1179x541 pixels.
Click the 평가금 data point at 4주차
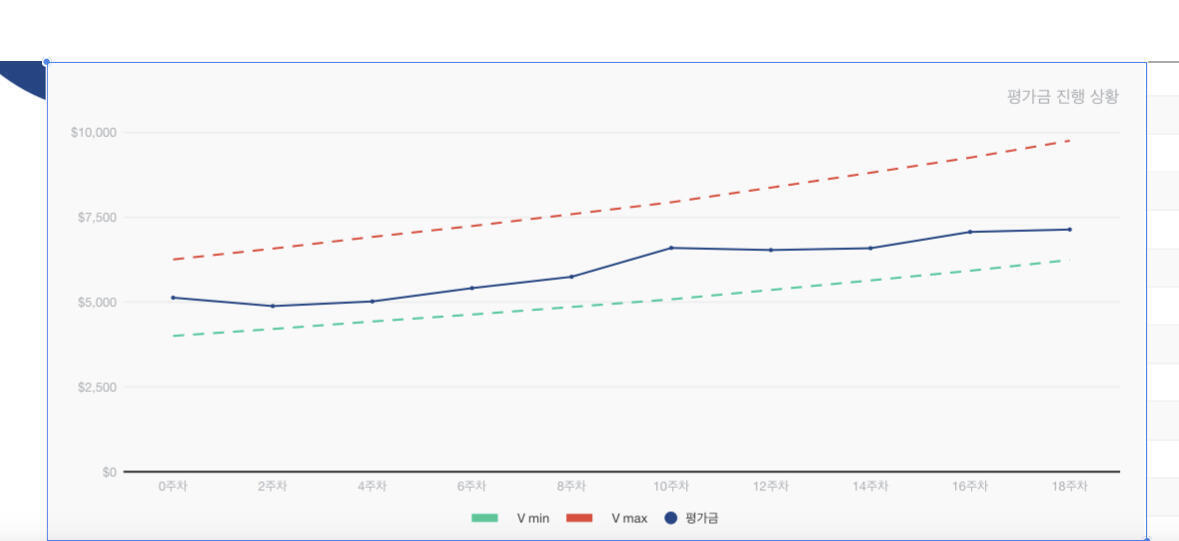[x=372, y=301]
